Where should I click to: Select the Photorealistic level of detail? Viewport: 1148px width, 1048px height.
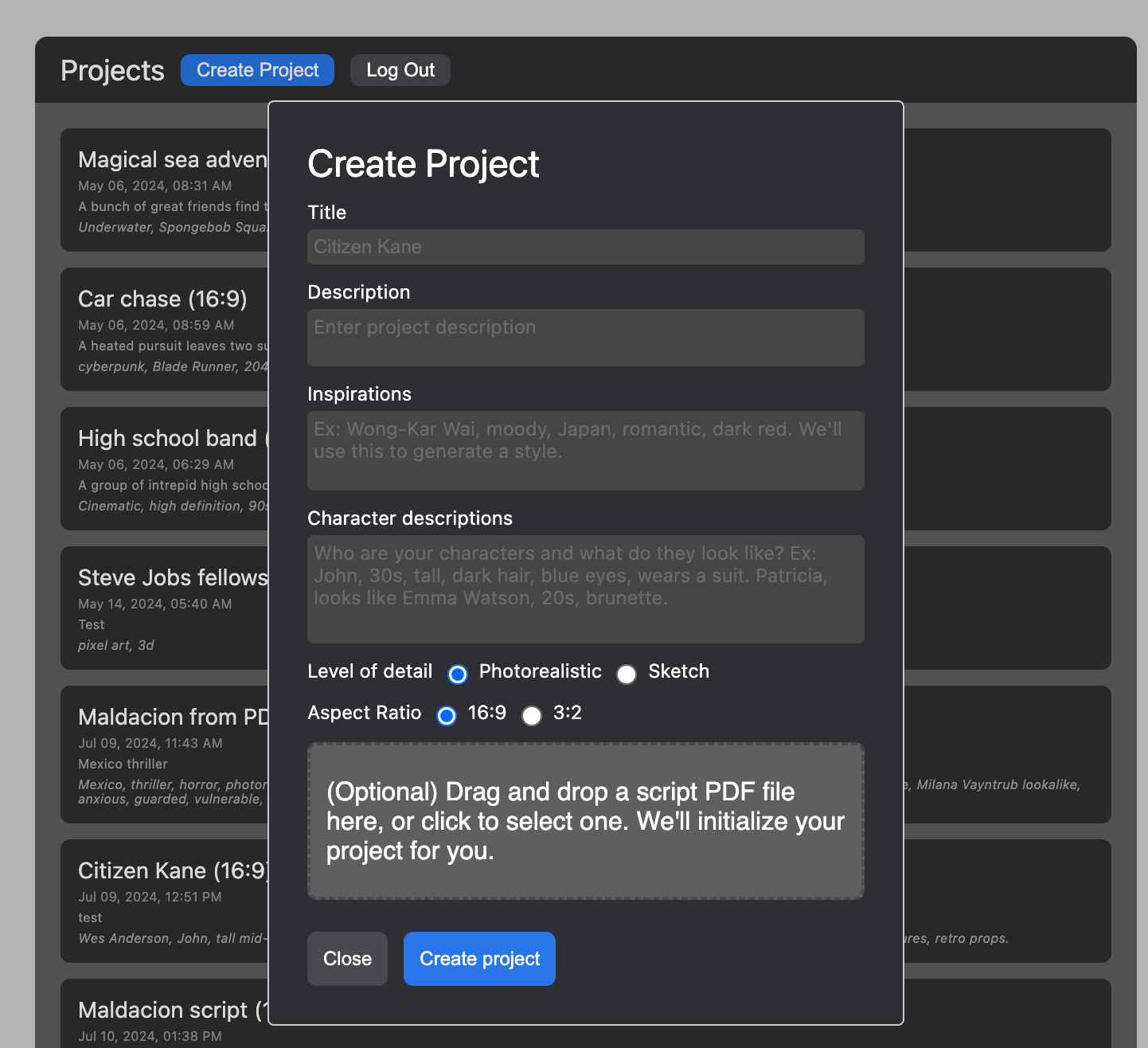pos(458,674)
